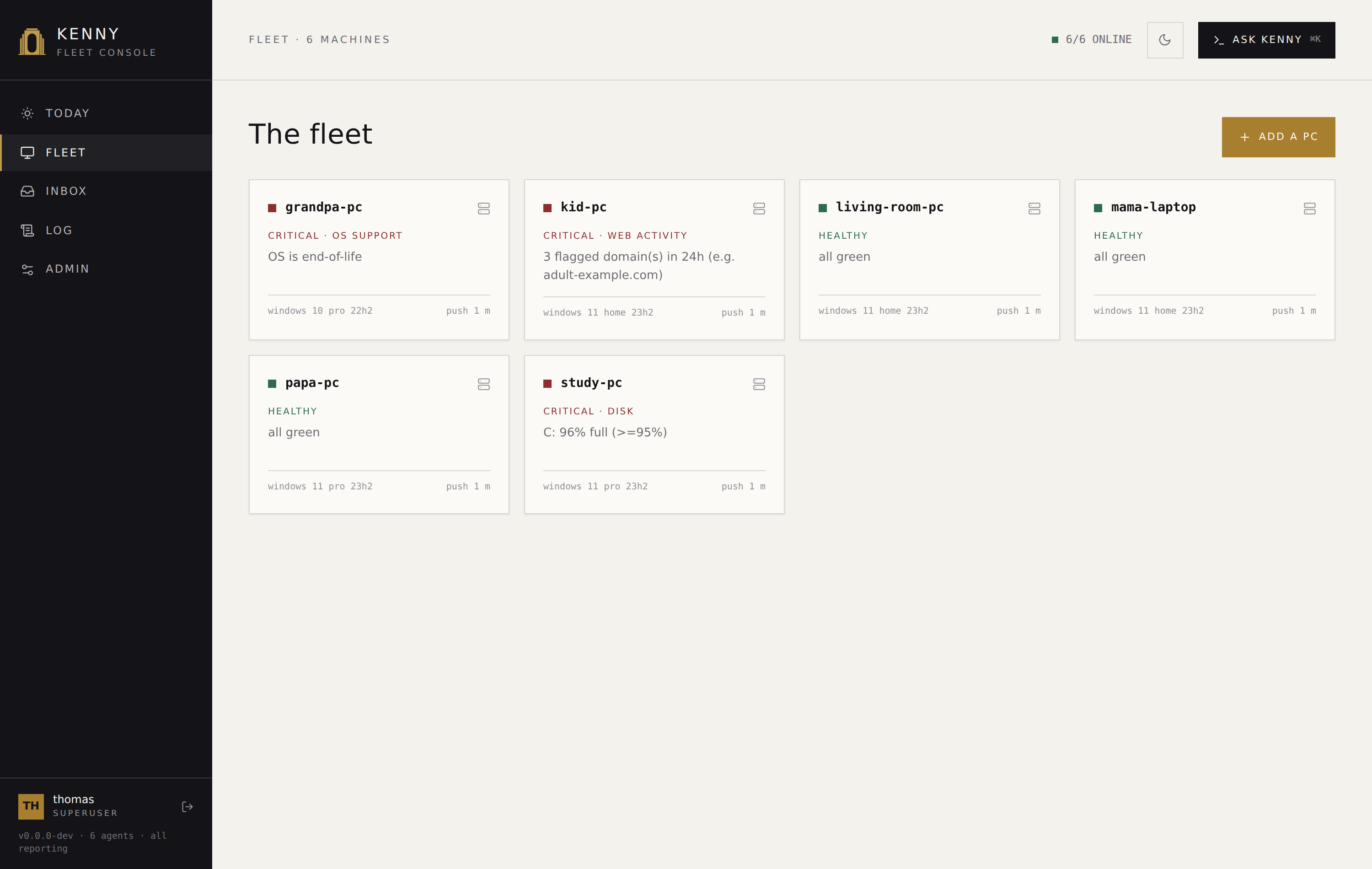This screenshot has height=869, width=1372.
Task: Click 'windows 10 pro 22h2' on grandpa-pc
Action: point(320,311)
